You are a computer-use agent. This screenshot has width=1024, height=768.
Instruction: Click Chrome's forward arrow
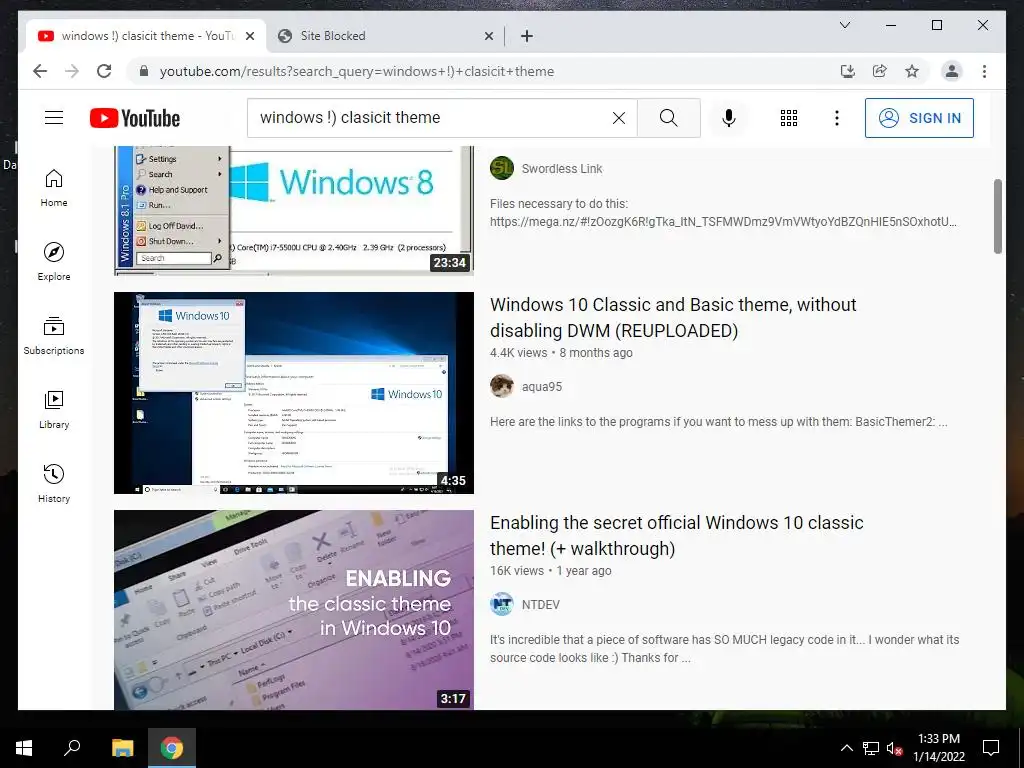(72, 71)
